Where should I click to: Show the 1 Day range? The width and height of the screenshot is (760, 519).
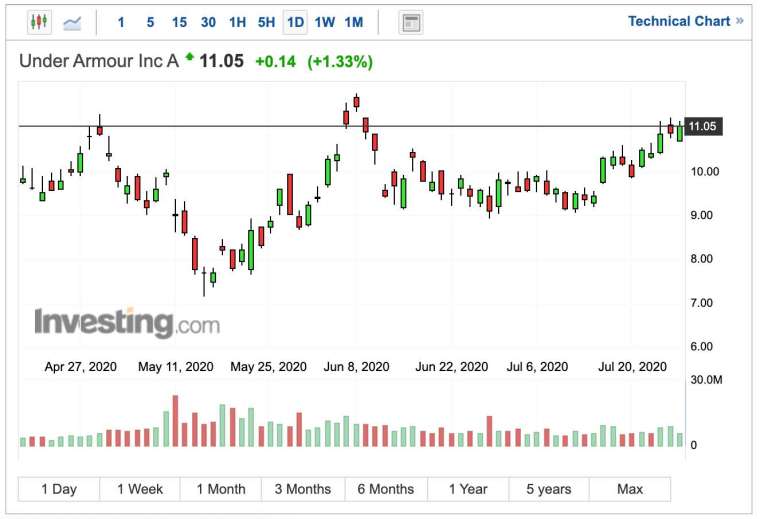[x=59, y=489]
